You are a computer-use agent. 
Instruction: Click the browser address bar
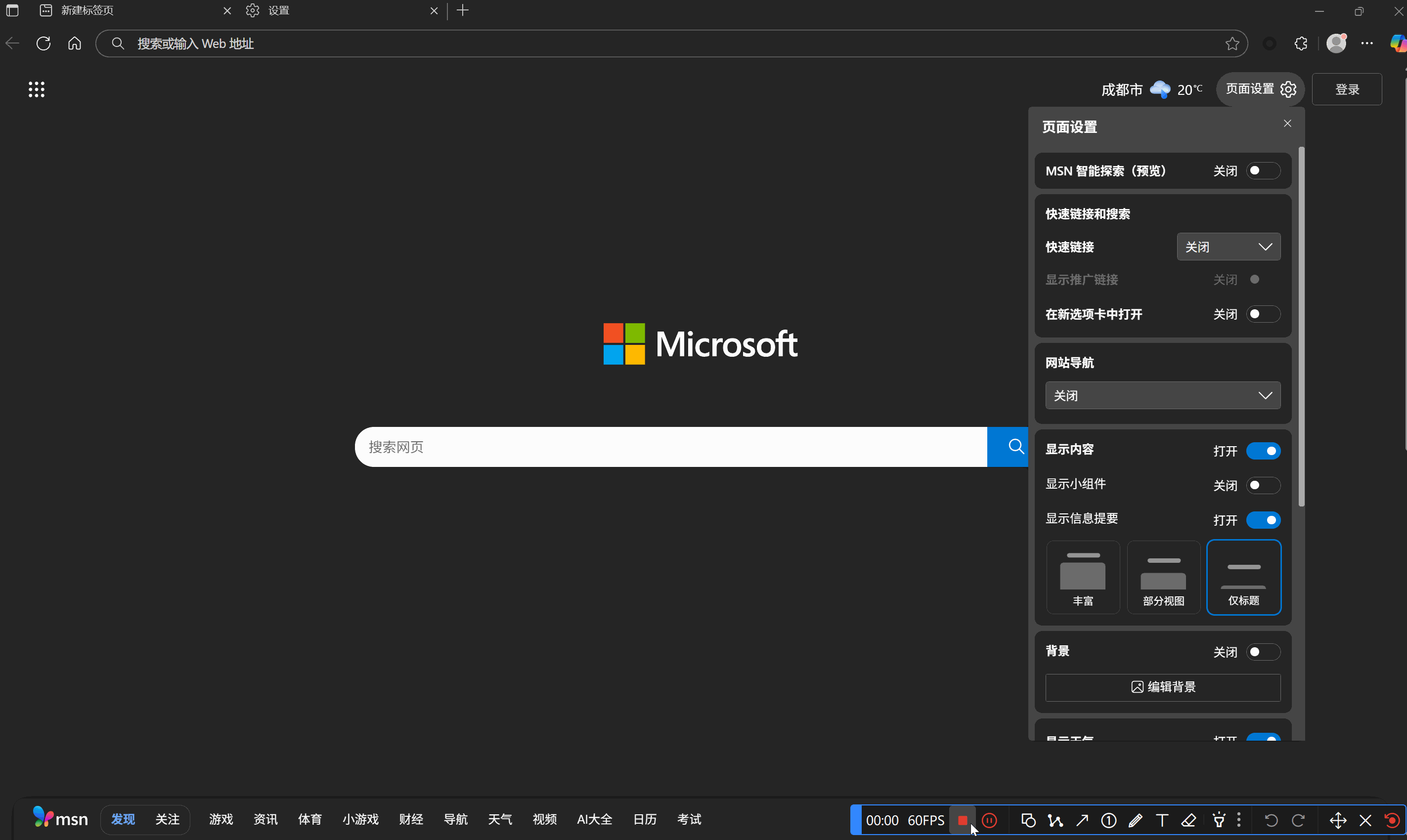point(671,43)
